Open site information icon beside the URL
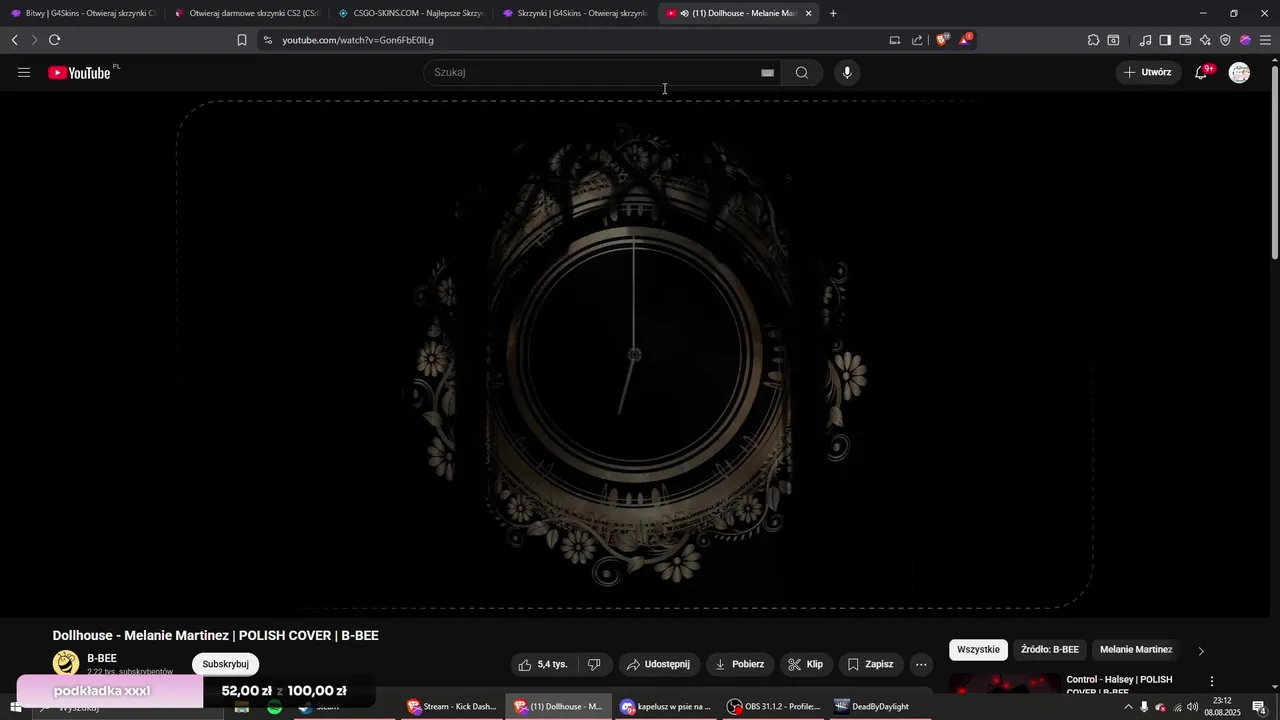This screenshot has height=720, width=1280. click(x=267, y=40)
